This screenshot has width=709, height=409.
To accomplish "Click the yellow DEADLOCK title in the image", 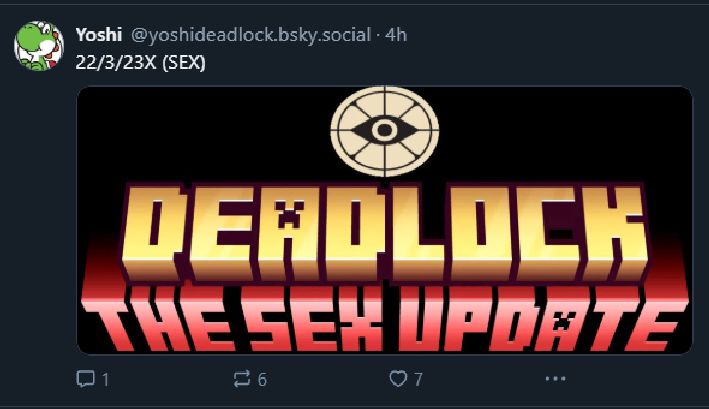I will click(385, 232).
